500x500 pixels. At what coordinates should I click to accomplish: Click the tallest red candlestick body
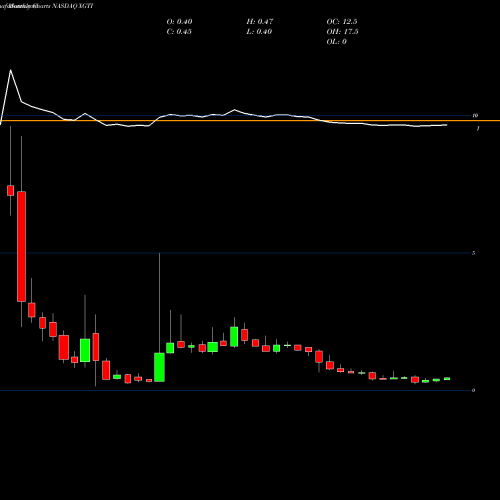click(21, 246)
